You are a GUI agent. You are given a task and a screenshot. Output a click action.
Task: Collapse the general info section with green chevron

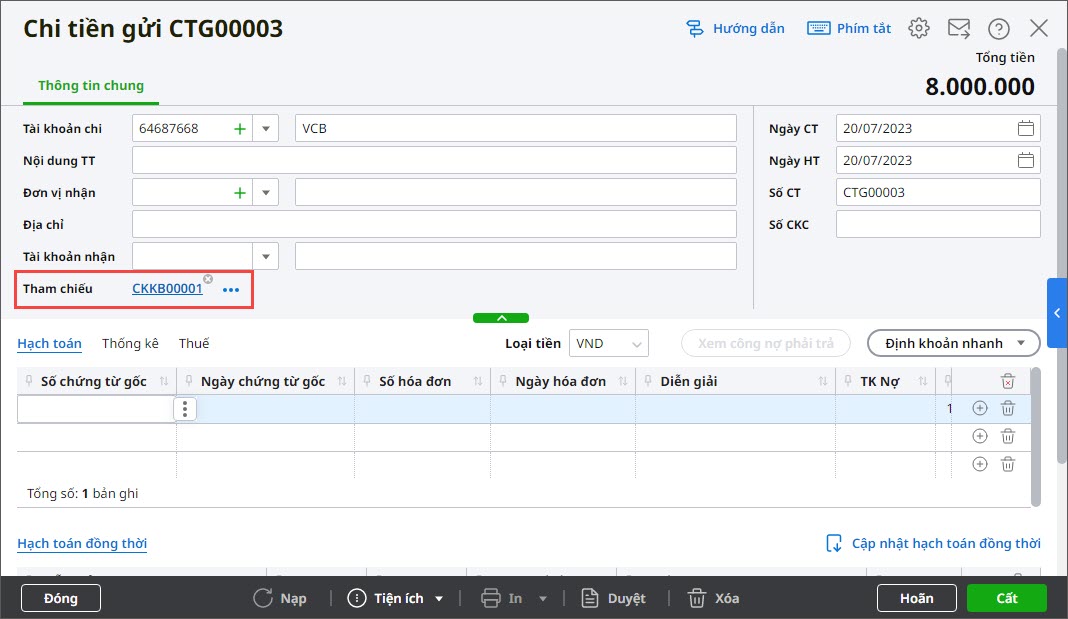pos(502,318)
